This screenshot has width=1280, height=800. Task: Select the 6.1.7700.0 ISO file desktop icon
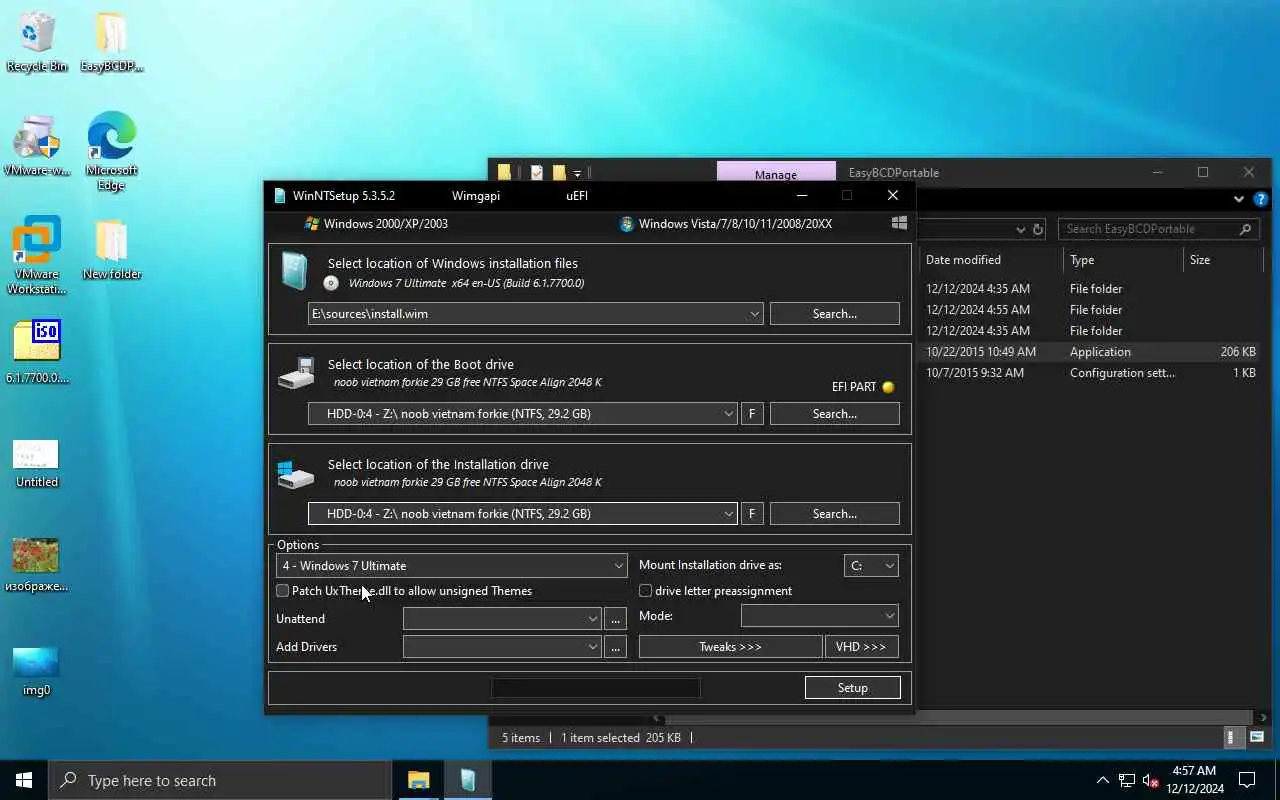37,352
